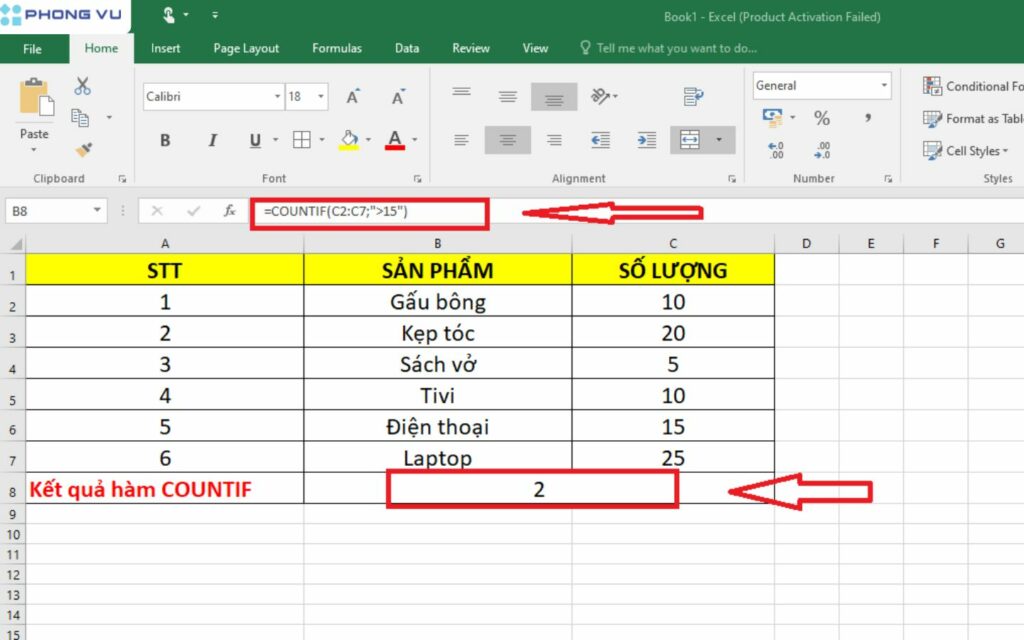Image resolution: width=1024 pixels, height=640 pixels.
Task: Apply the yellow Fill Color swatch
Action: pos(348,140)
